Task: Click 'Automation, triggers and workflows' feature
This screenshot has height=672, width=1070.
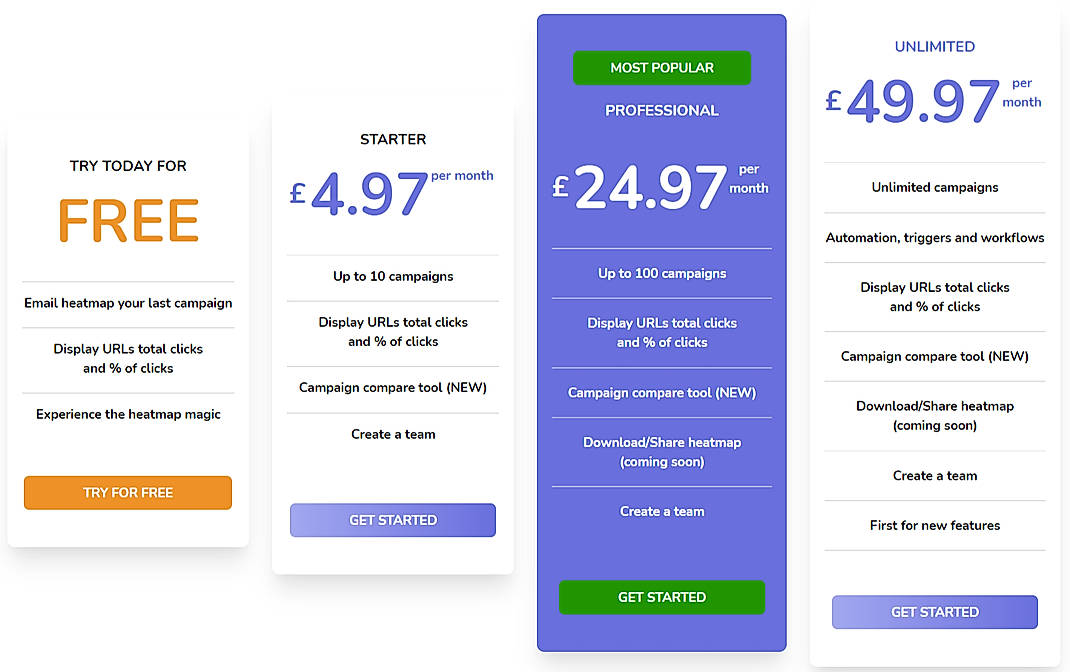Action: point(934,237)
